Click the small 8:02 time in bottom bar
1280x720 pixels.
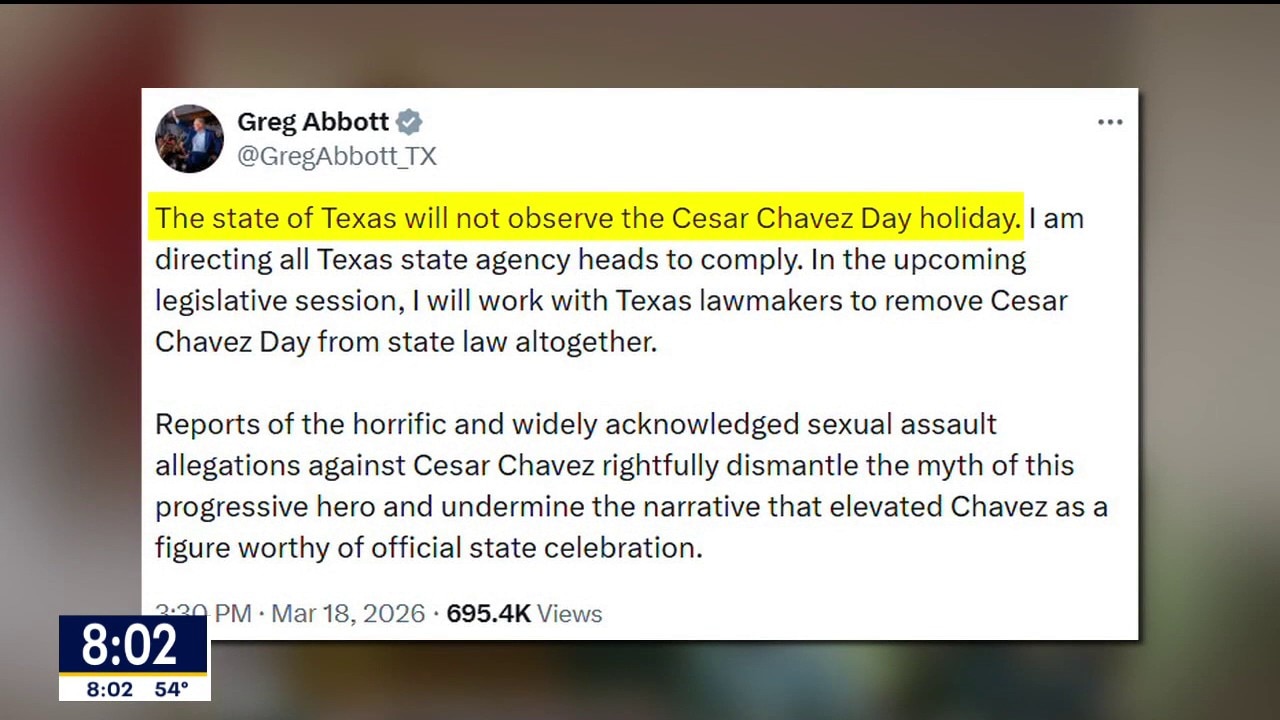click(109, 690)
